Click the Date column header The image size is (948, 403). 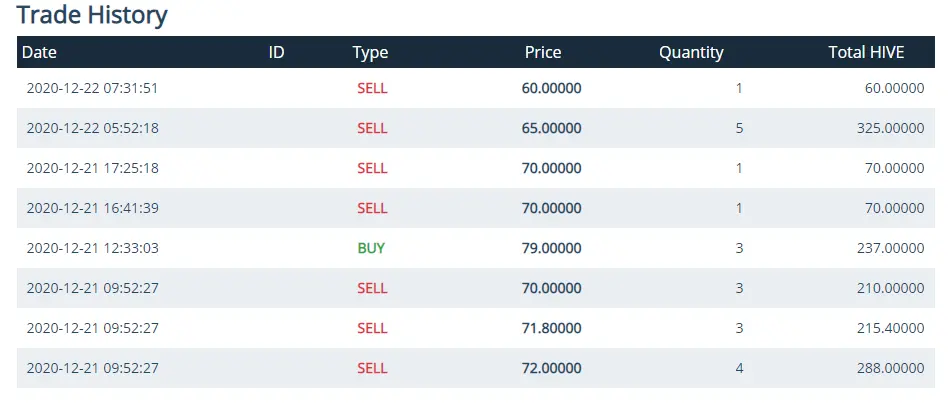pos(39,53)
